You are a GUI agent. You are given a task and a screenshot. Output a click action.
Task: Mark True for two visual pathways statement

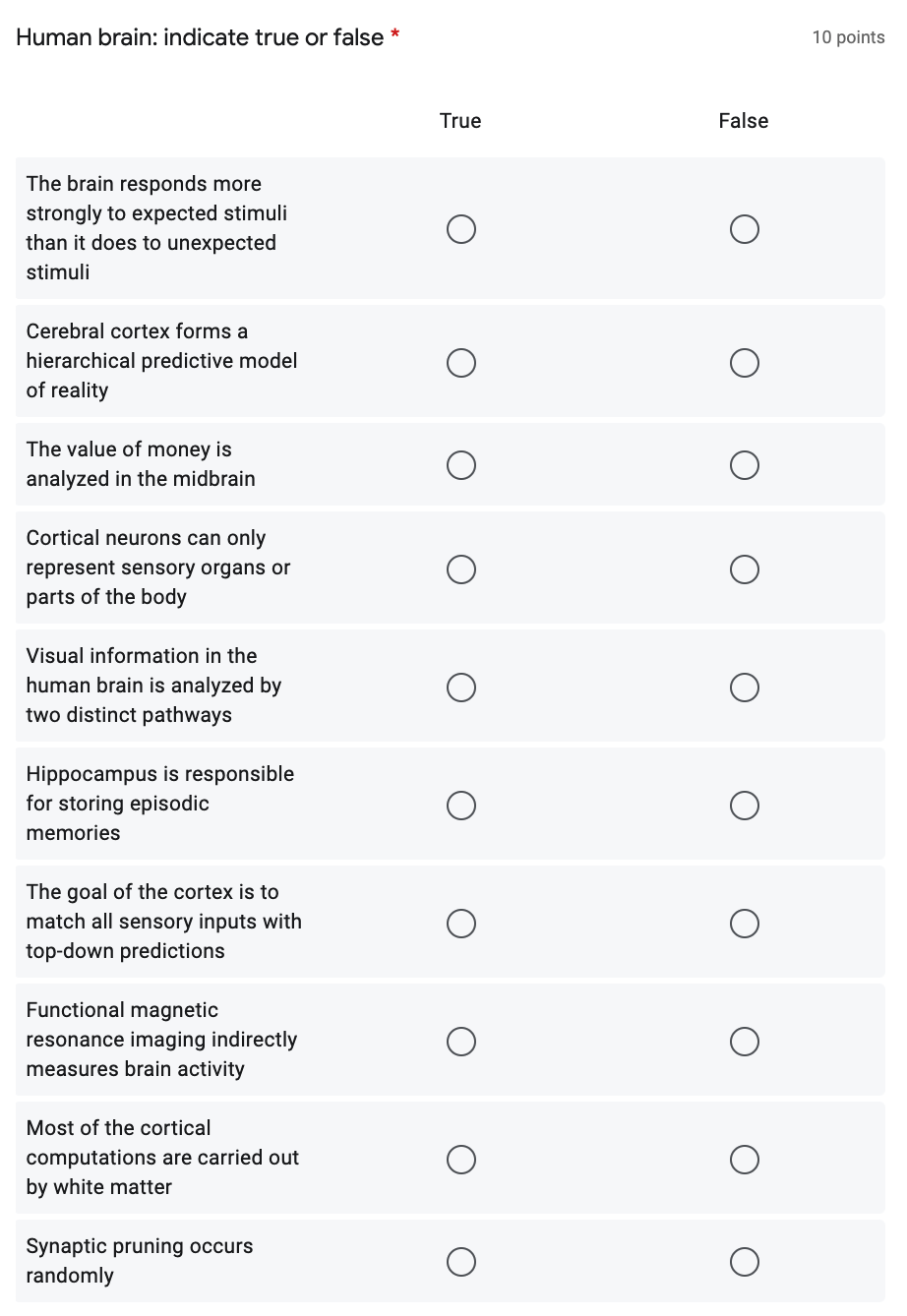pos(461,687)
